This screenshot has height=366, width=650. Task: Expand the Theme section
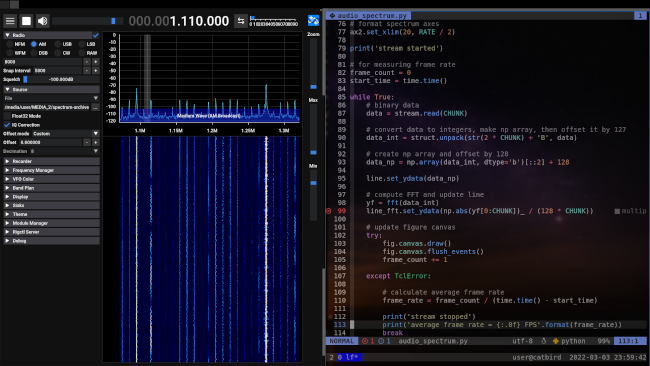pyautogui.click(x=52, y=214)
